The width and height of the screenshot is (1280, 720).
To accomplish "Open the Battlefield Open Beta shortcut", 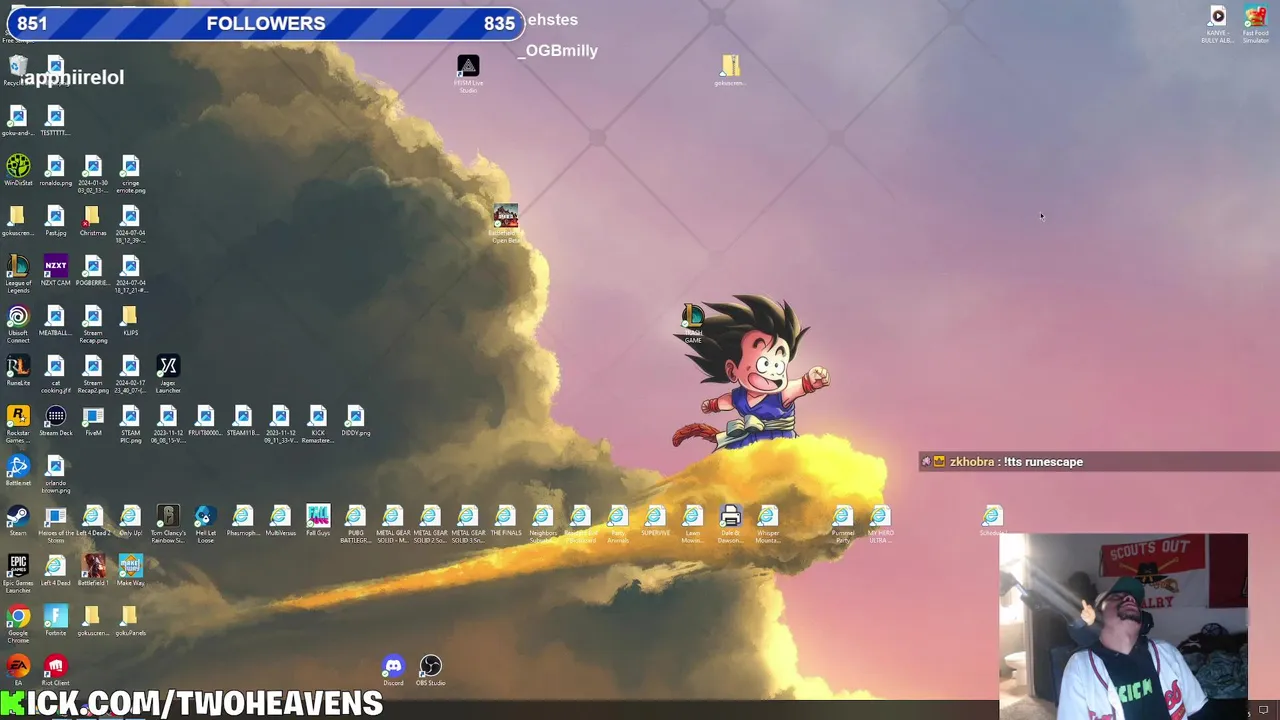I will [x=506, y=224].
